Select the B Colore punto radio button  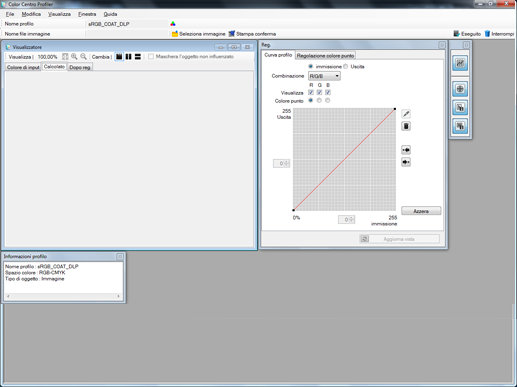[x=328, y=100]
